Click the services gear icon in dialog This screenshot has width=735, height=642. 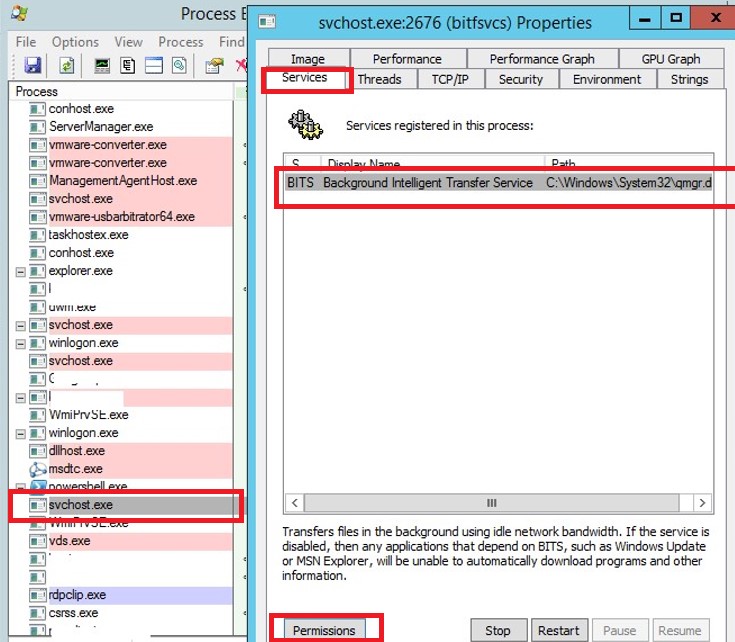pos(303,126)
